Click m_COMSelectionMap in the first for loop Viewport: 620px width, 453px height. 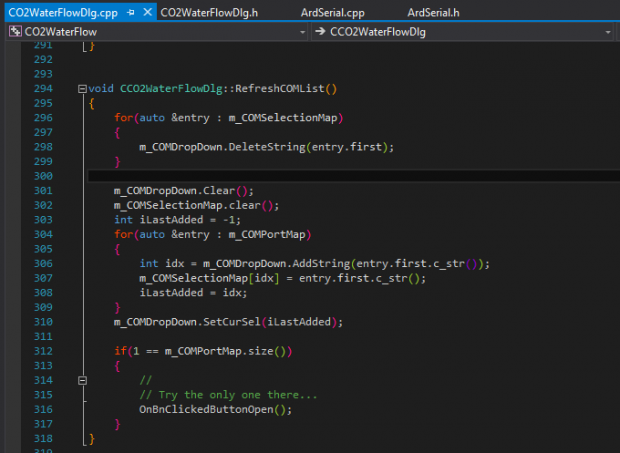click(283, 118)
